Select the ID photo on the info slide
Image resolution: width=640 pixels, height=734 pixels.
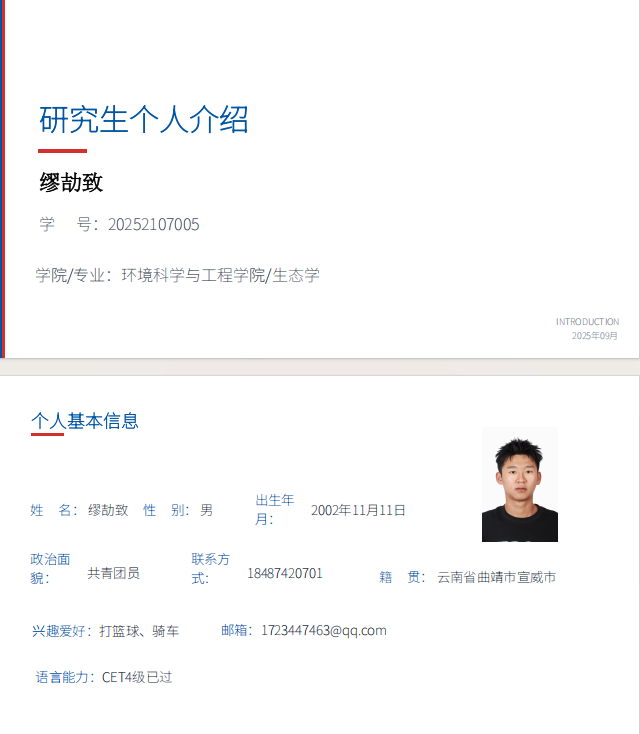click(x=519, y=485)
